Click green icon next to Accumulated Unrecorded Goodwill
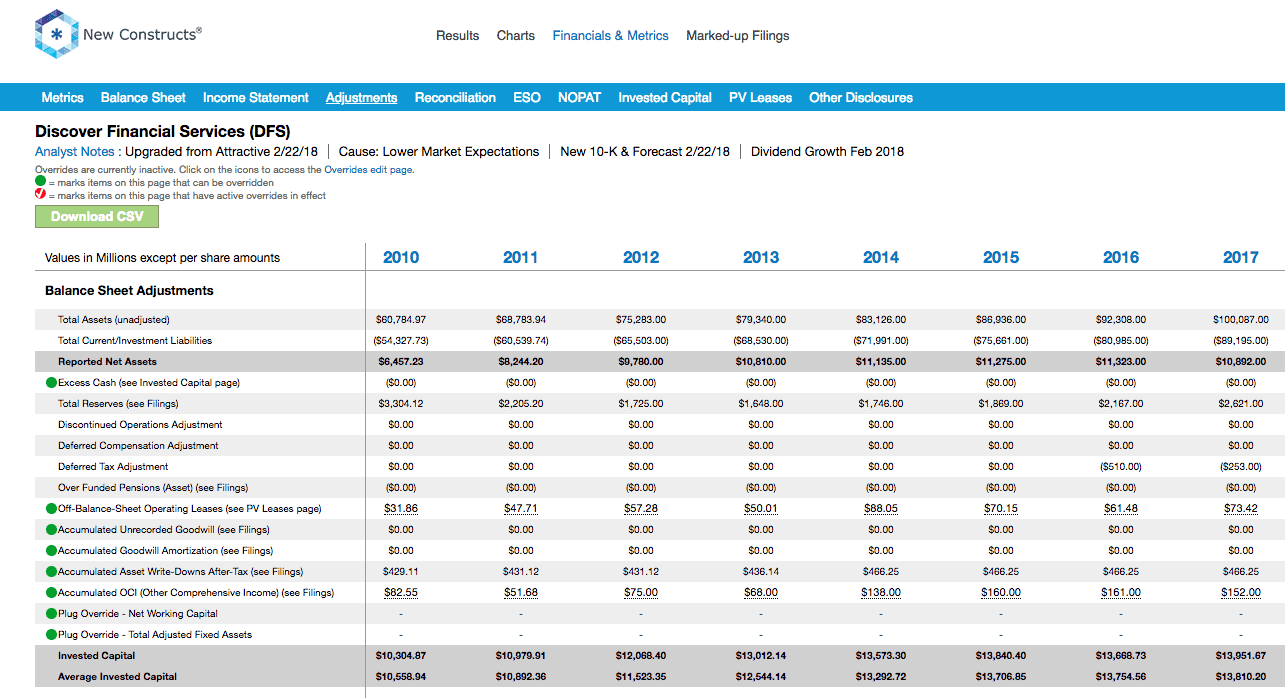Screen dimensions: 1285x698 click(x=51, y=530)
